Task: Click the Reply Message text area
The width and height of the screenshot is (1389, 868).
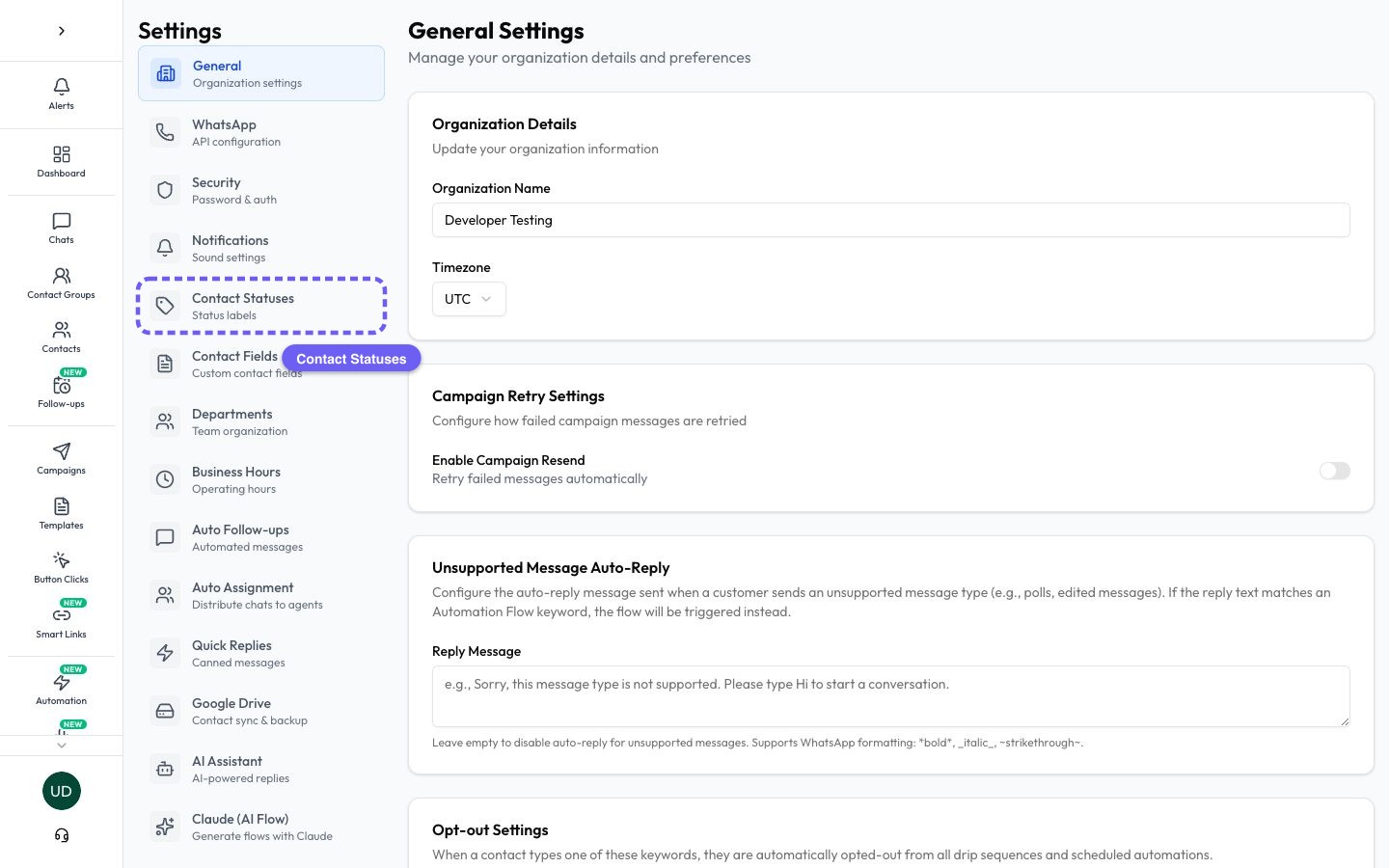Action: point(891,696)
